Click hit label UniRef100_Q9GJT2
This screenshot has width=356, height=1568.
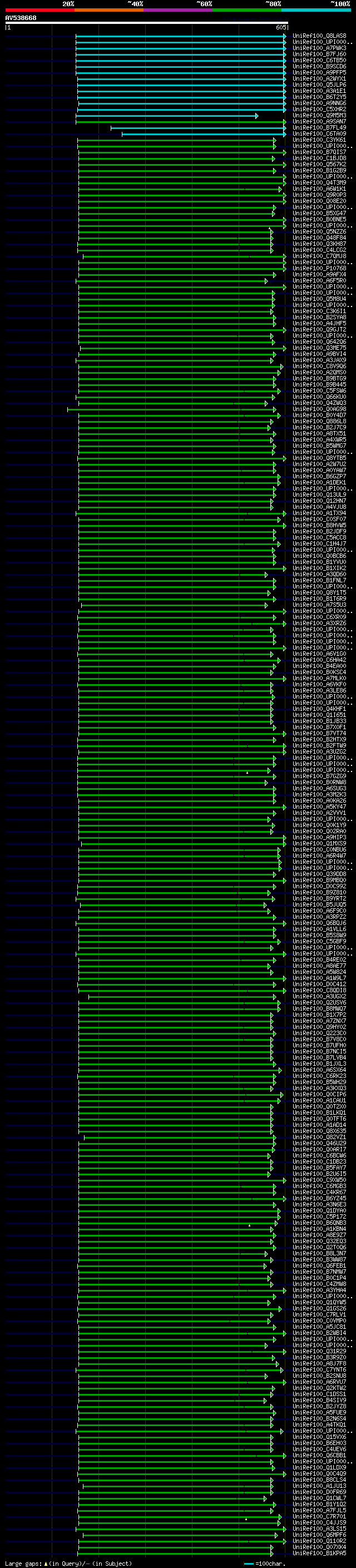(x=319, y=330)
